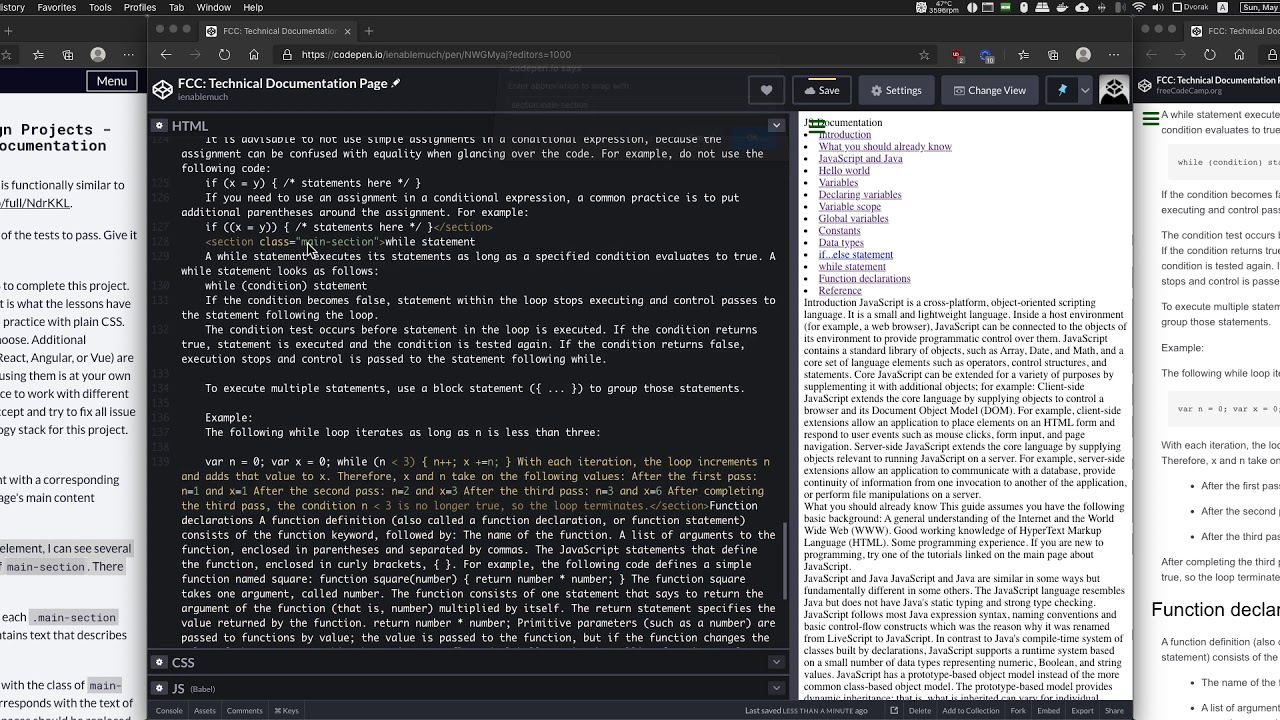
Task: Open Collections icon in the CodePen browser toolbar
Action: (1053, 55)
